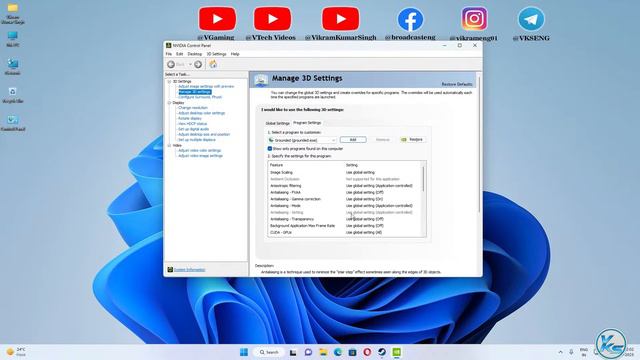Open the System Information icon

(x=170, y=269)
